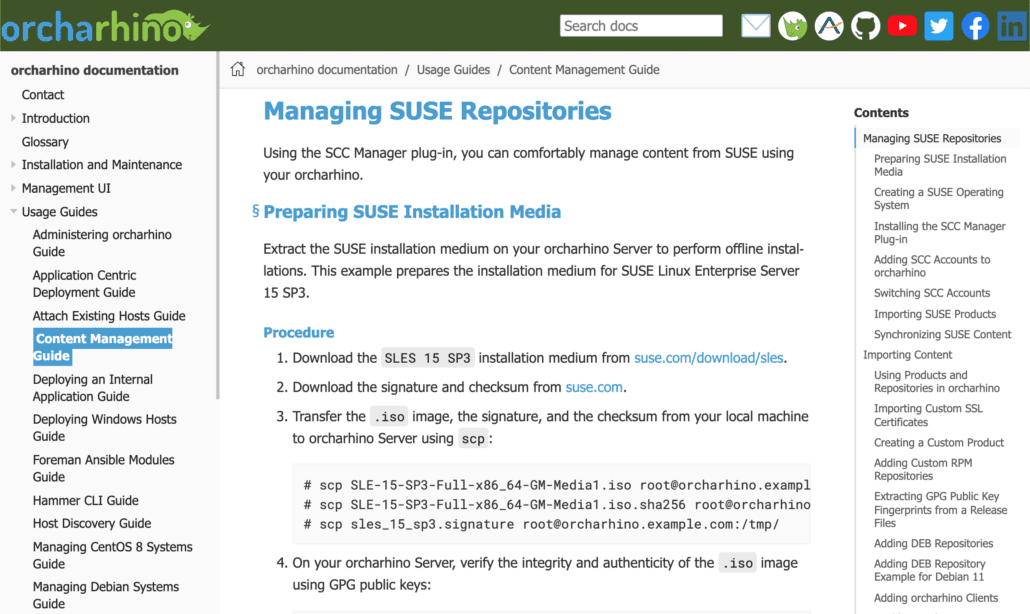Open the Twitter icon
This screenshot has width=1030, height=614.
(939, 26)
